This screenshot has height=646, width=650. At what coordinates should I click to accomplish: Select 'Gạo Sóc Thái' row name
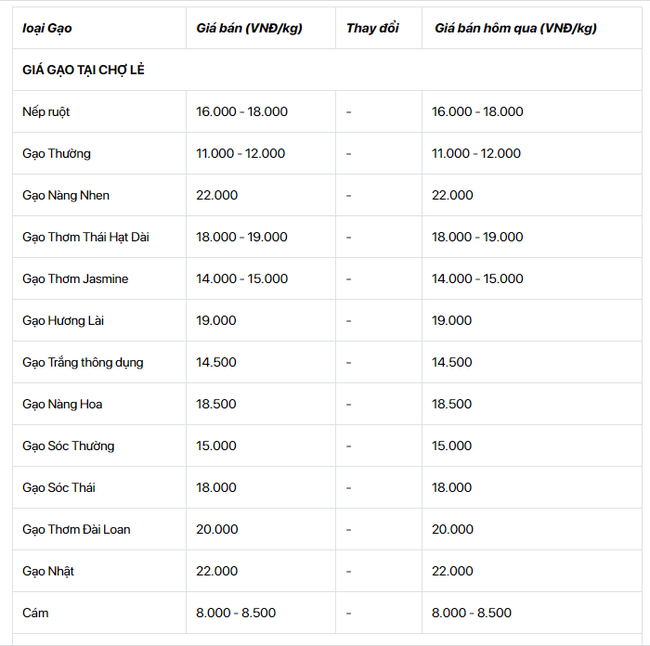point(59,488)
